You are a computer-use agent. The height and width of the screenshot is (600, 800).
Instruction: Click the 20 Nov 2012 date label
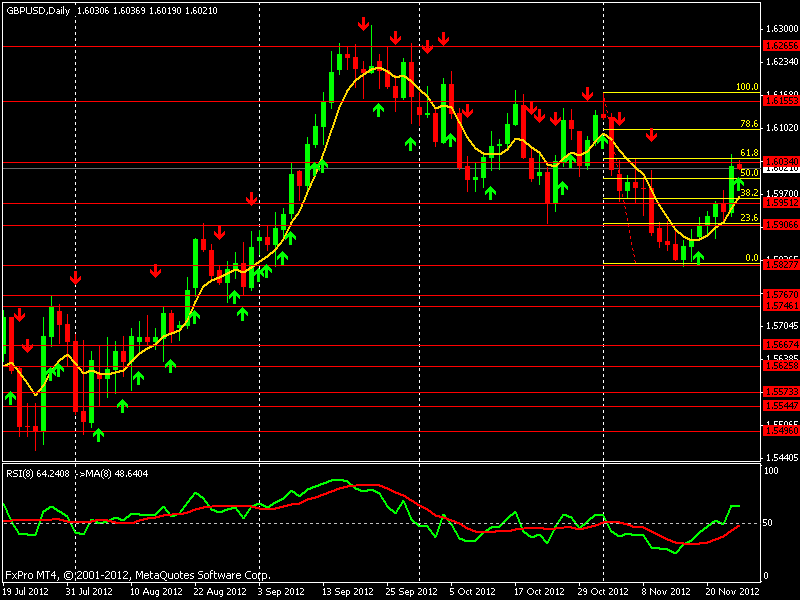(732, 592)
